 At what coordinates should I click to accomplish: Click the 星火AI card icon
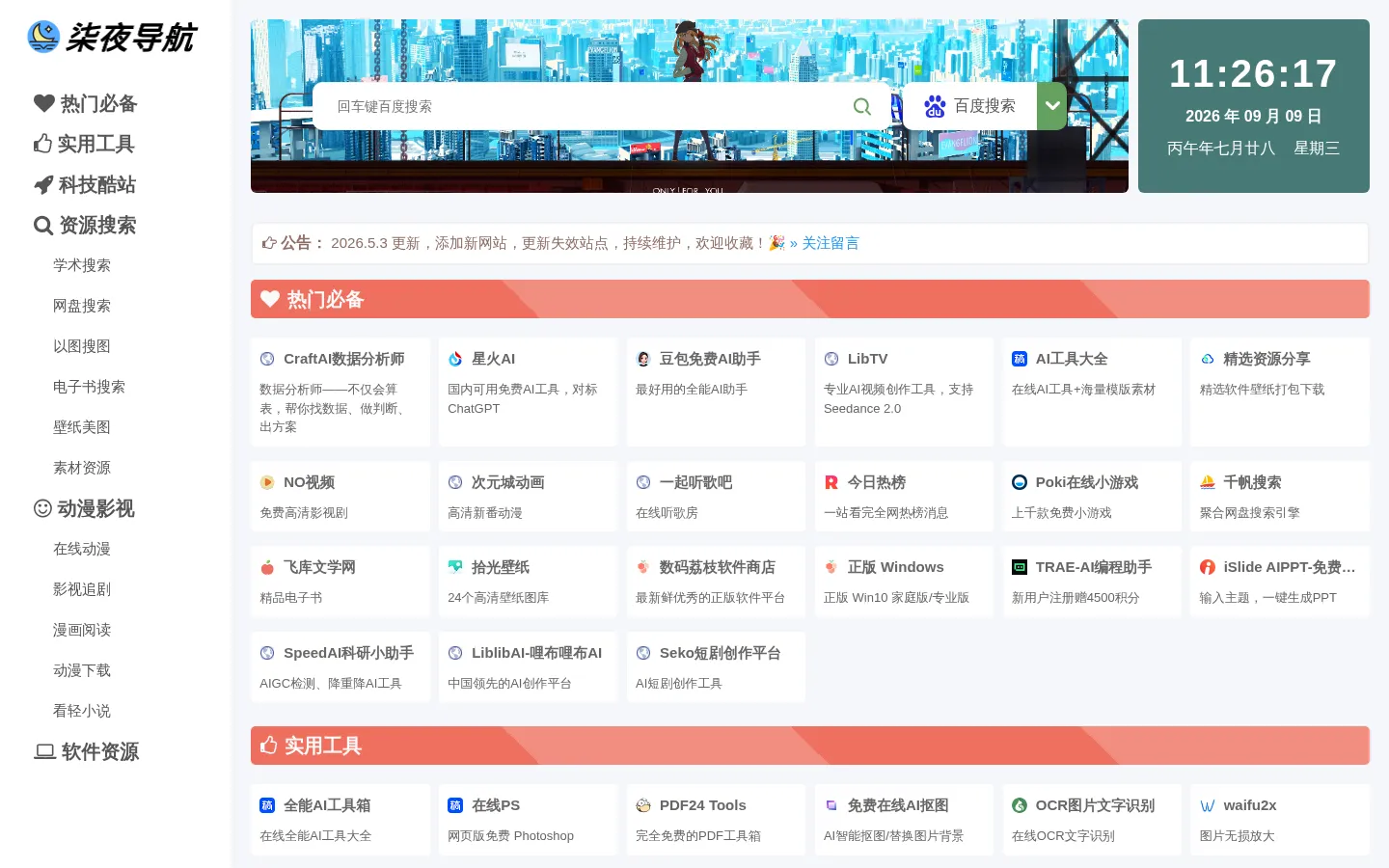[455, 359]
